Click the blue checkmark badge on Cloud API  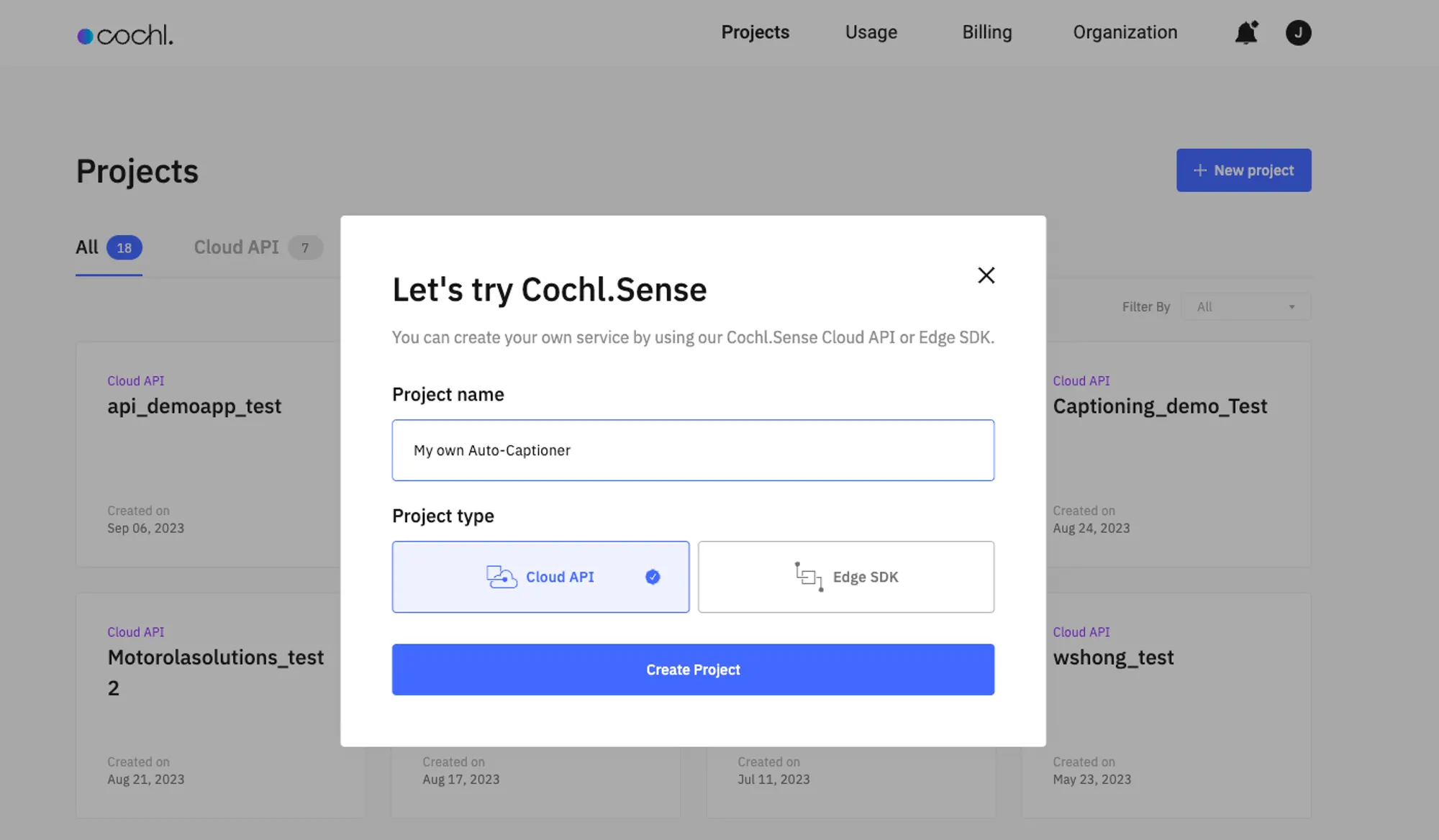[653, 577]
